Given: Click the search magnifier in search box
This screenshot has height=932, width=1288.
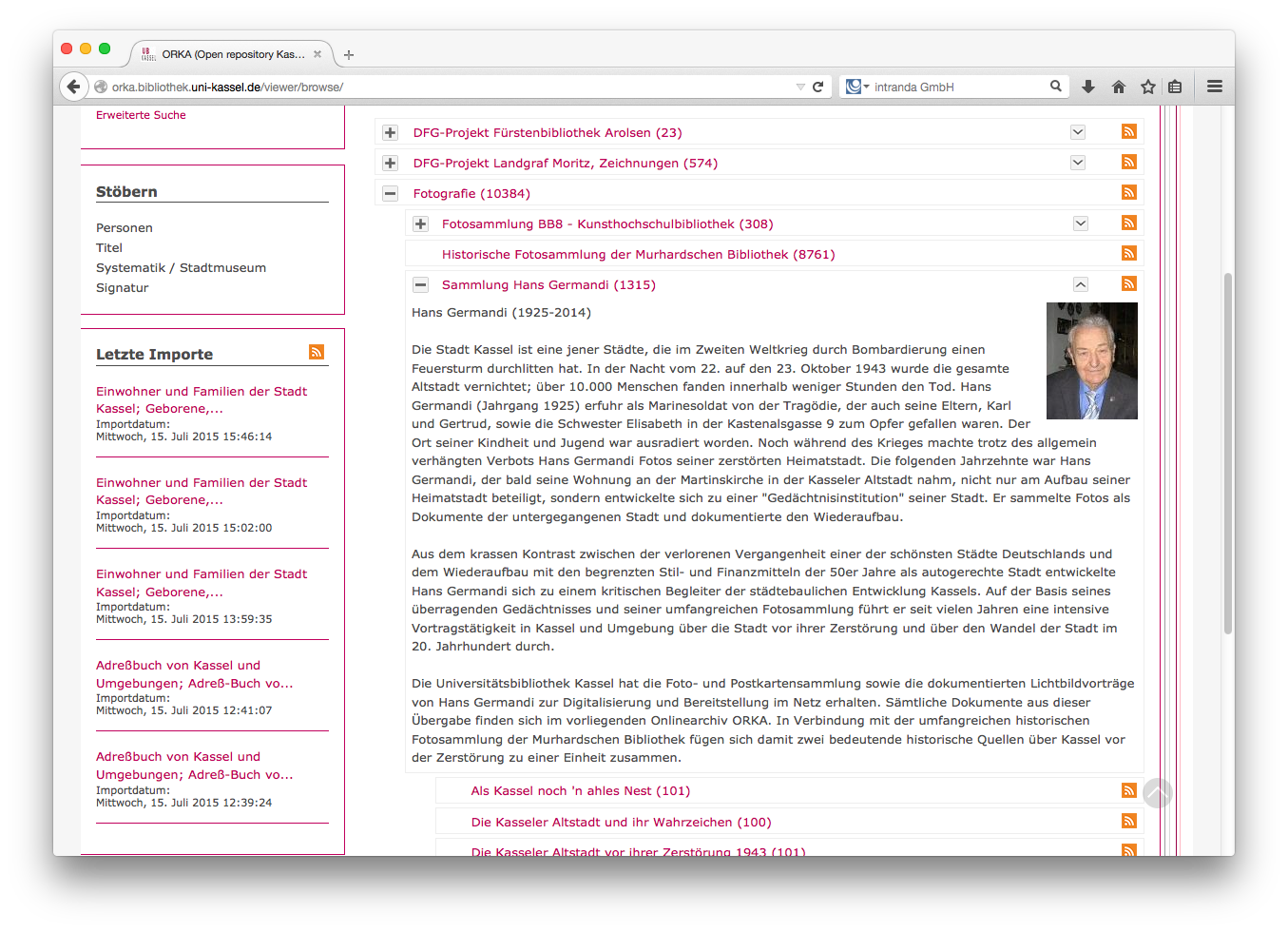Looking at the screenshot, I should pyautogui.click(x=1055, y=87).
